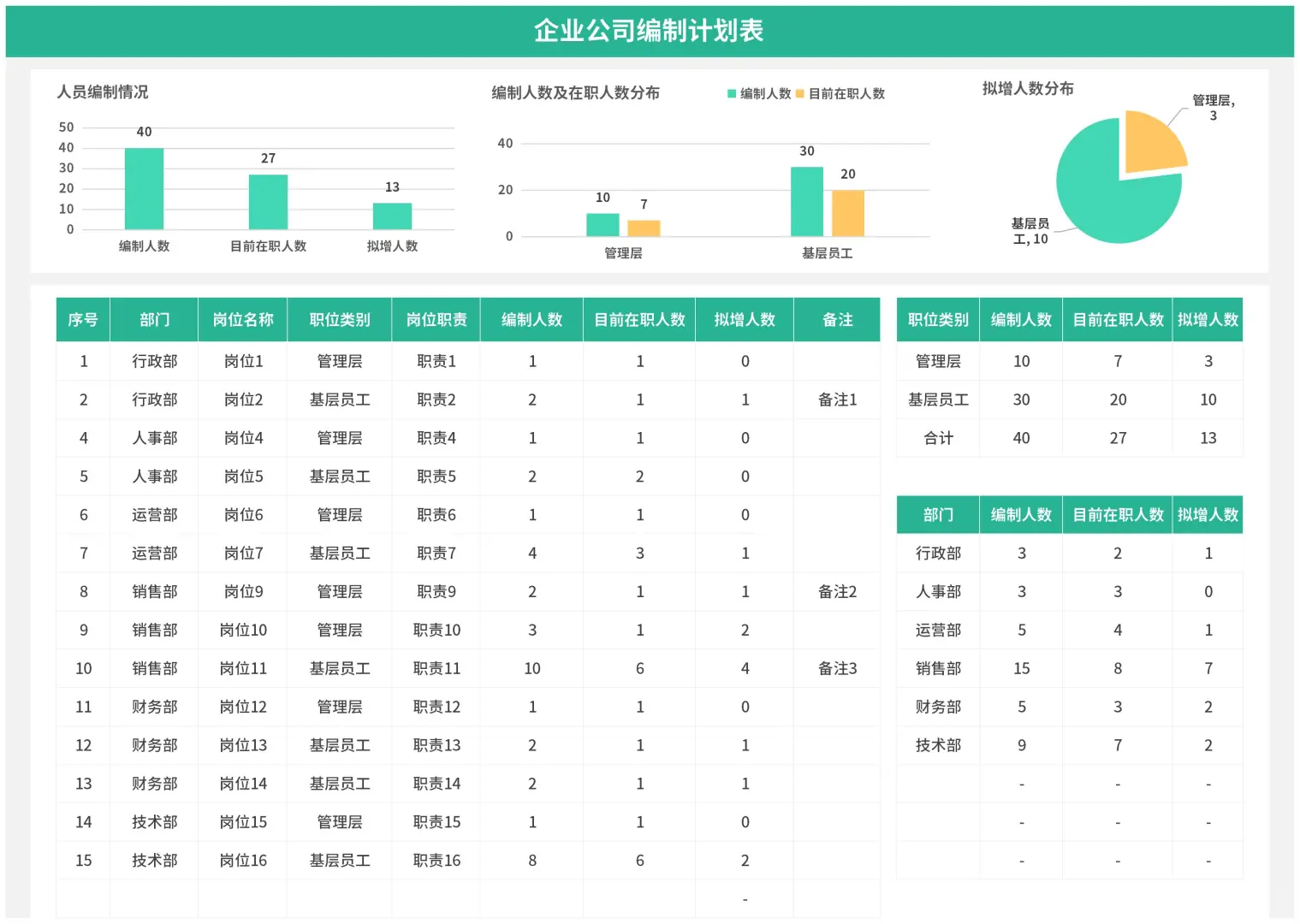Click the 备注3 cell
1300x924 pixels.
pyautogui.click(x=837, y=668)
